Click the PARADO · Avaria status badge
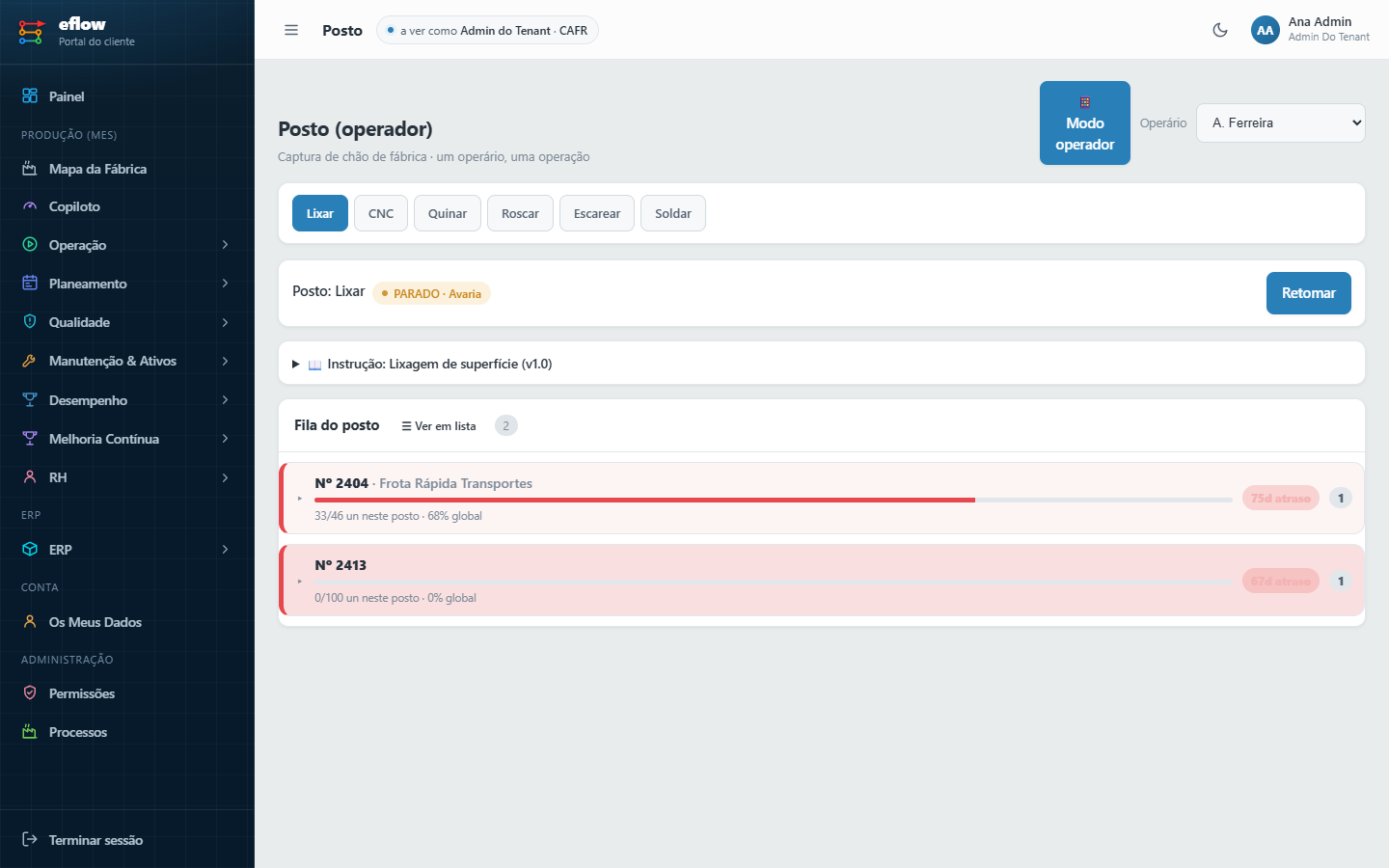The height and width of the screenshot is (868, 1389). click(431, 293)
